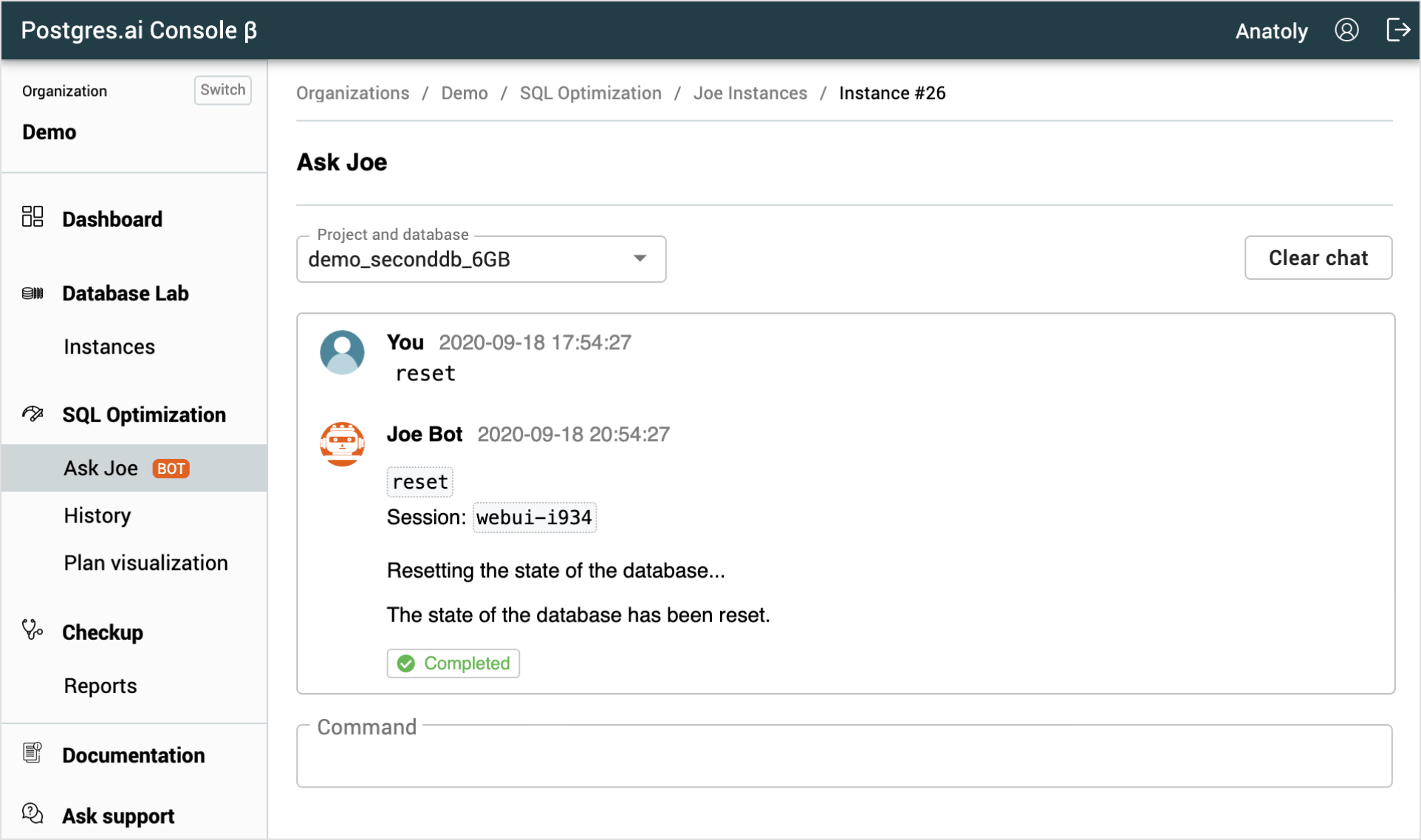Viewport: 1421px width, 840px height.
Task: Open Checkup section
Action: (103, 633)
